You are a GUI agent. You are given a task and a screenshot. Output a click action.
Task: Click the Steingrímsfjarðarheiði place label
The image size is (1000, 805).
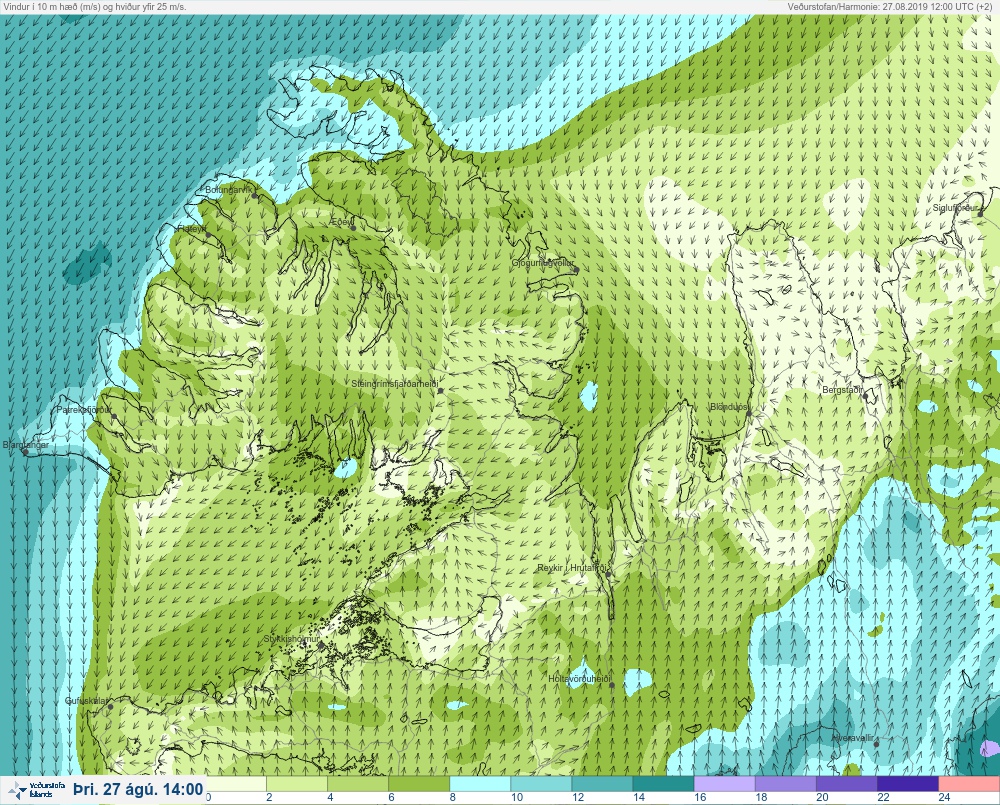click(x=395, y=384)
